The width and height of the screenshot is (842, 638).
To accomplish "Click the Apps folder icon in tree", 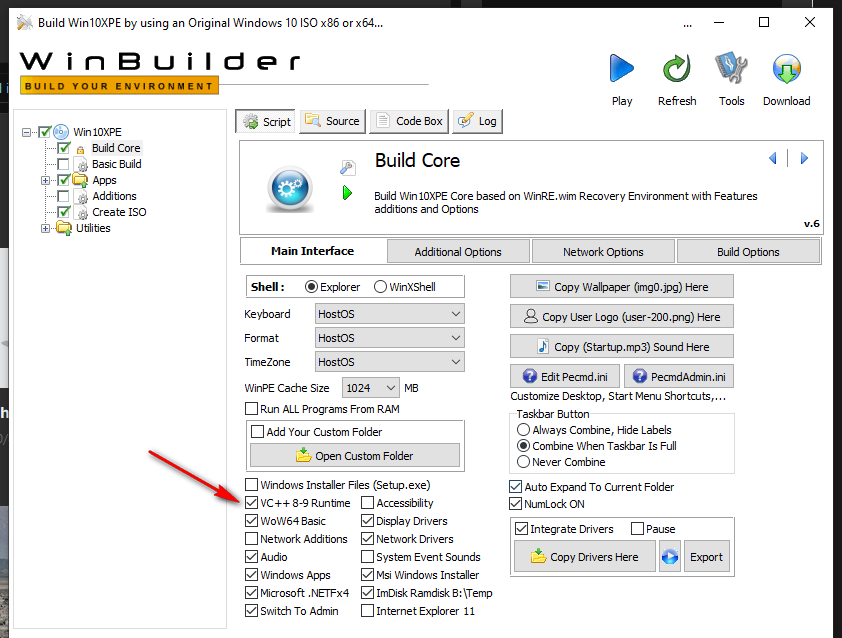I will coord(80,180).
